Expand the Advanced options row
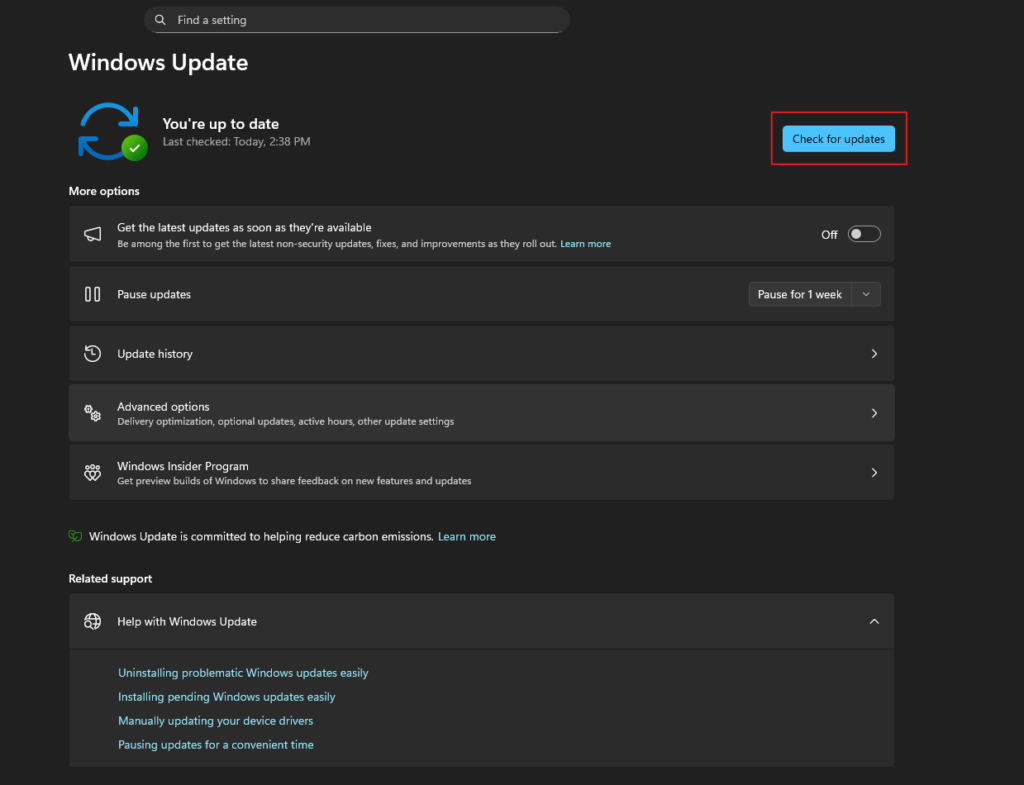This screenshot has width=1024, height=785. coord(480,412)
